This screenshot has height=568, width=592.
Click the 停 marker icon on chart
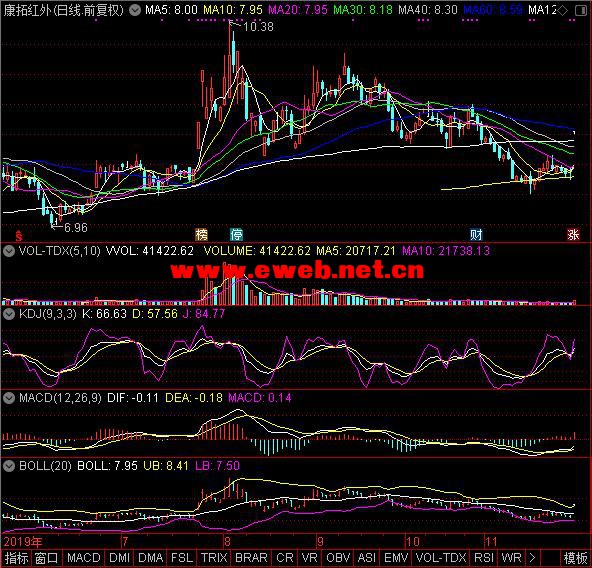pyautogui.click(x=236, y=235)
